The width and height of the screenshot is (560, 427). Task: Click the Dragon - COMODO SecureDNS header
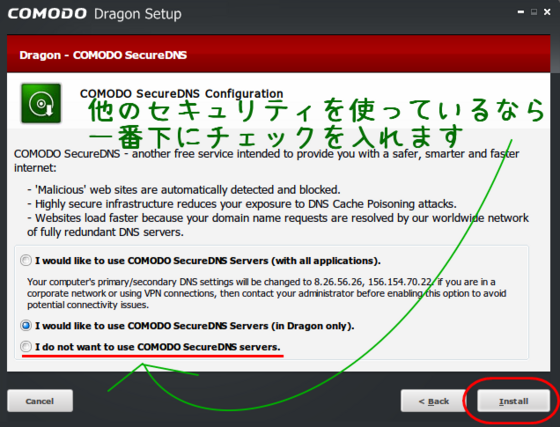pos(103,55)
